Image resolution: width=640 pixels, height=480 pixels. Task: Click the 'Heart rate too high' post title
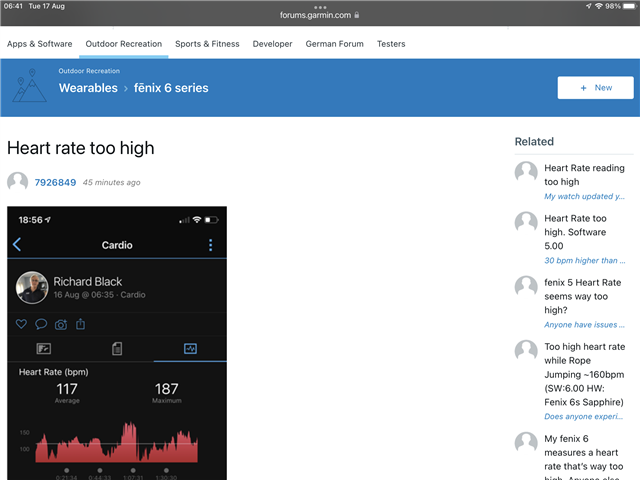click(81, 148)
